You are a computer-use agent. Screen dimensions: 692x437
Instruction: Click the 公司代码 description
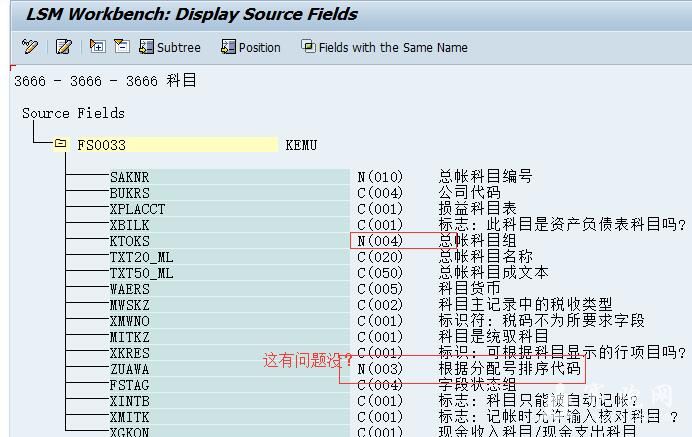click(470, 192)
